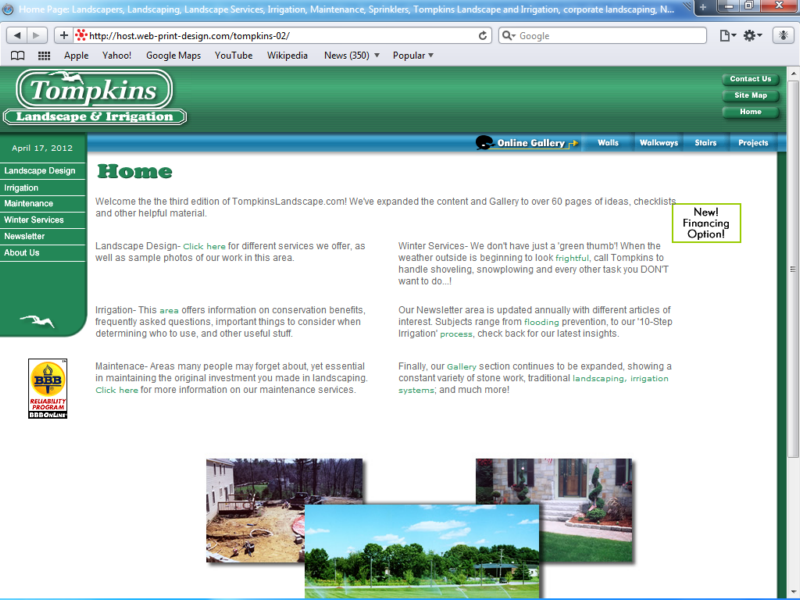Click the sprinkler field photo

(x=422, y=551)
